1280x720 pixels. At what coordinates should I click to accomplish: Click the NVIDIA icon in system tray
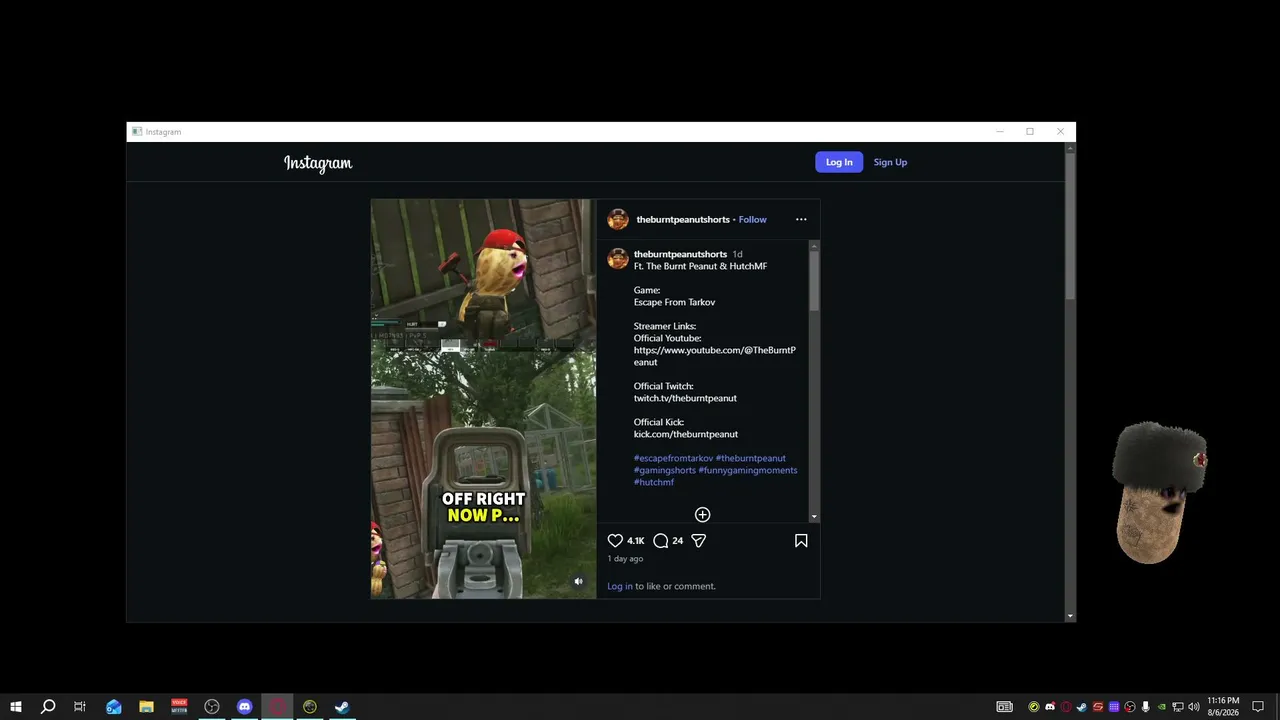click(1162, 707)
